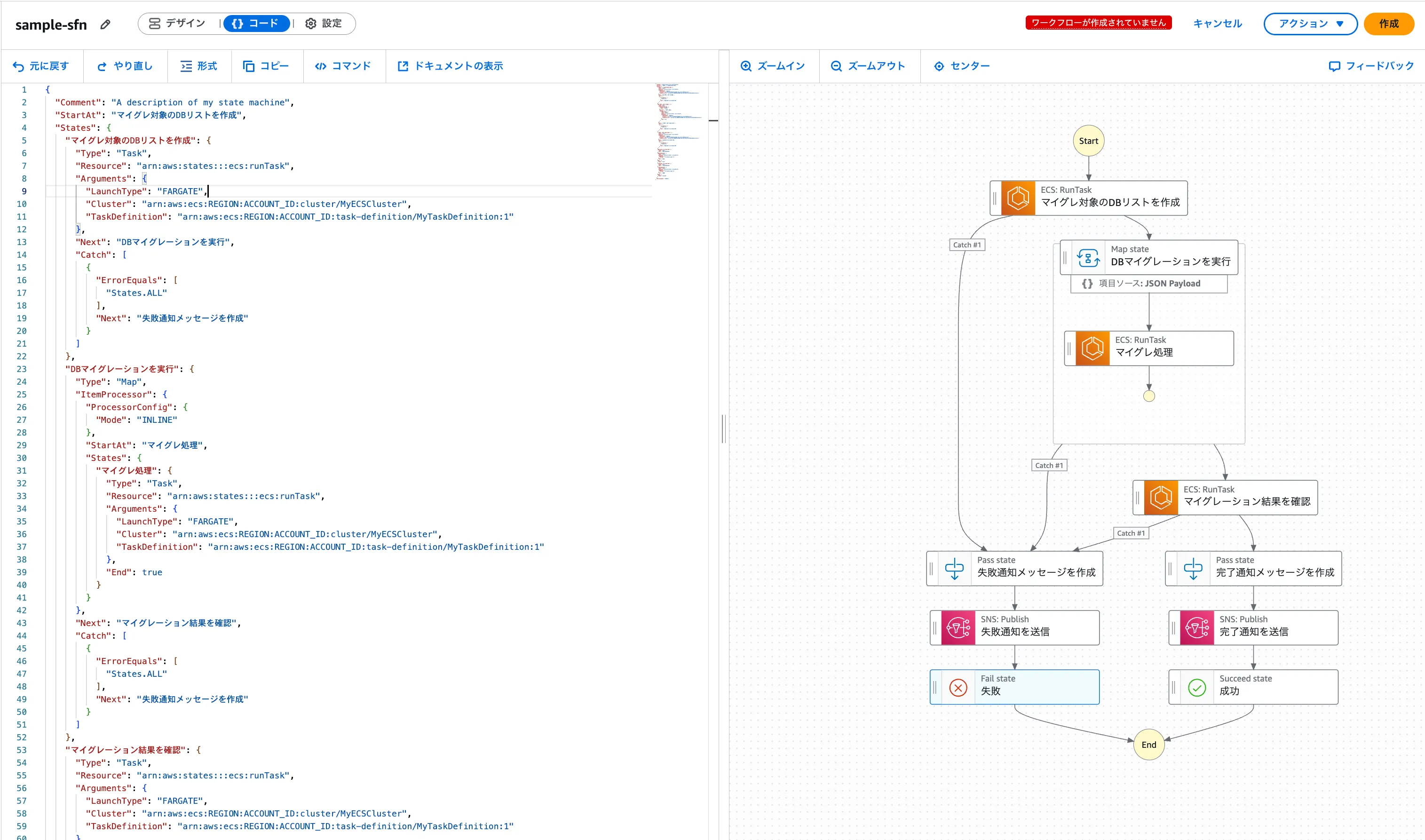Click the Map state icon on DBマイグレーションを実行
This screenshot has height=840, width=1425.
point(1088,258)
